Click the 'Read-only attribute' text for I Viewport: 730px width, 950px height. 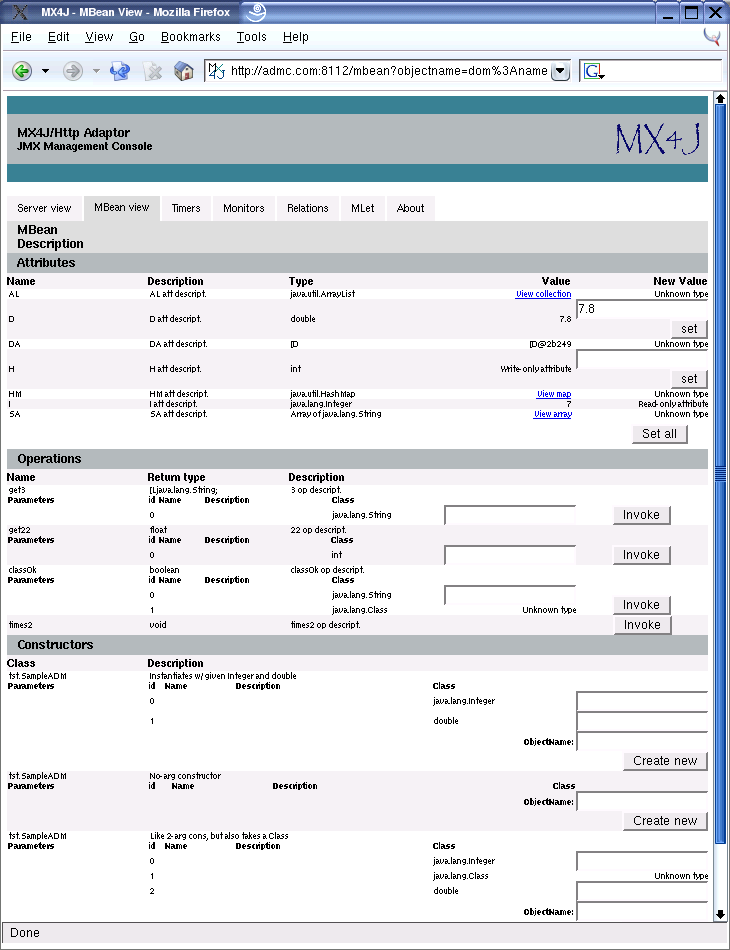673,404
